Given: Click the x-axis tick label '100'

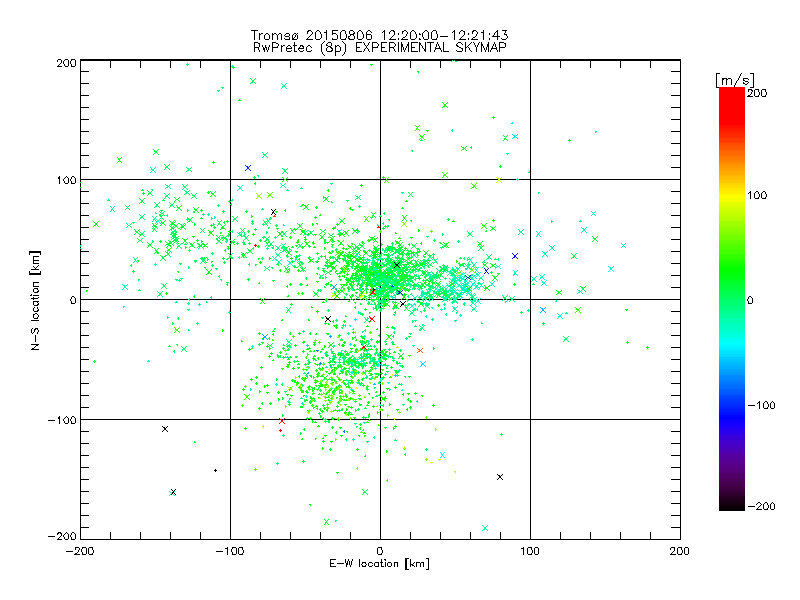Looking at the screenshot, I should (530, 551).
